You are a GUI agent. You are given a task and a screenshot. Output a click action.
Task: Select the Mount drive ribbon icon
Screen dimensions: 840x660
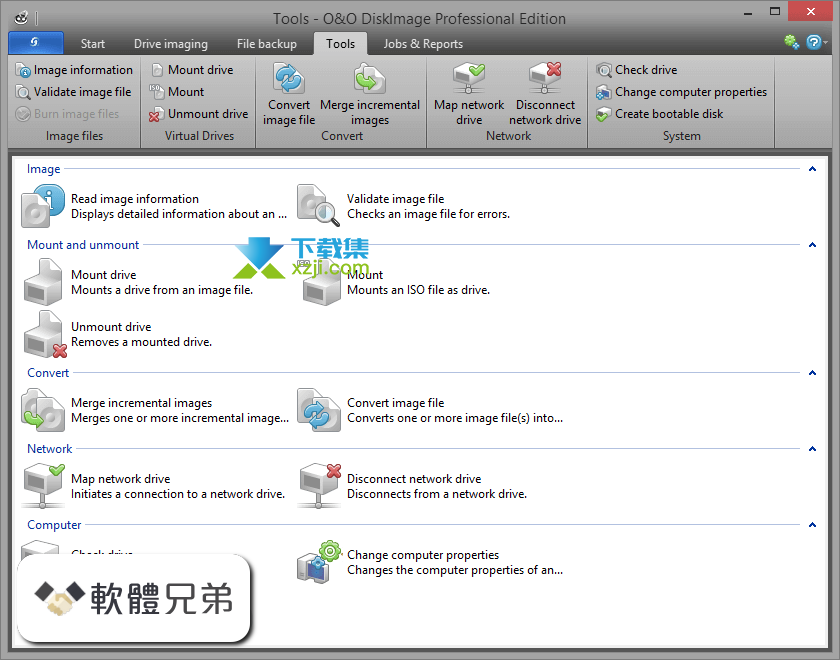[157, 70]
